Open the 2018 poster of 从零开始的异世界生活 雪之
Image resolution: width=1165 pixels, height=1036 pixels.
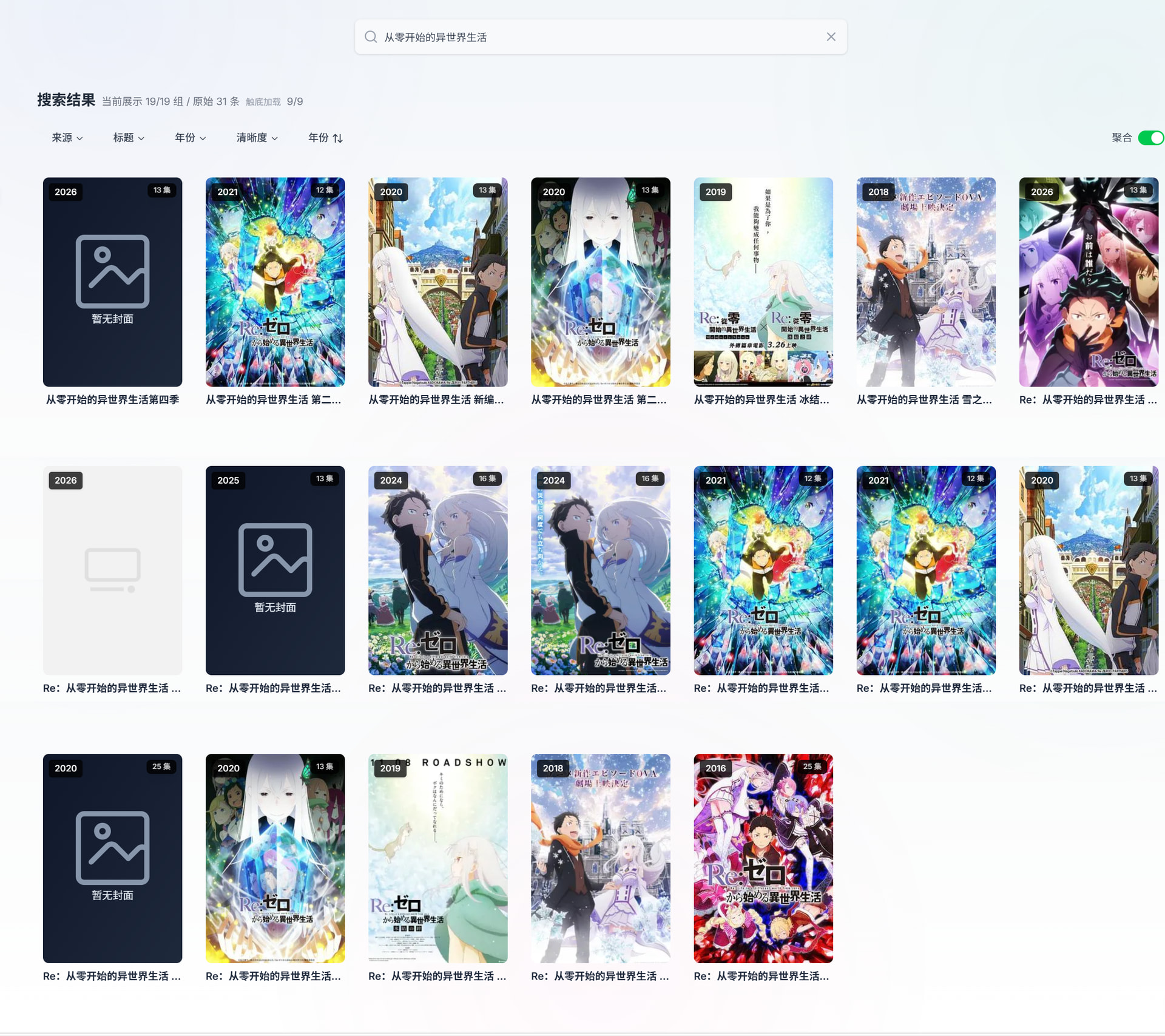[925, 282]
